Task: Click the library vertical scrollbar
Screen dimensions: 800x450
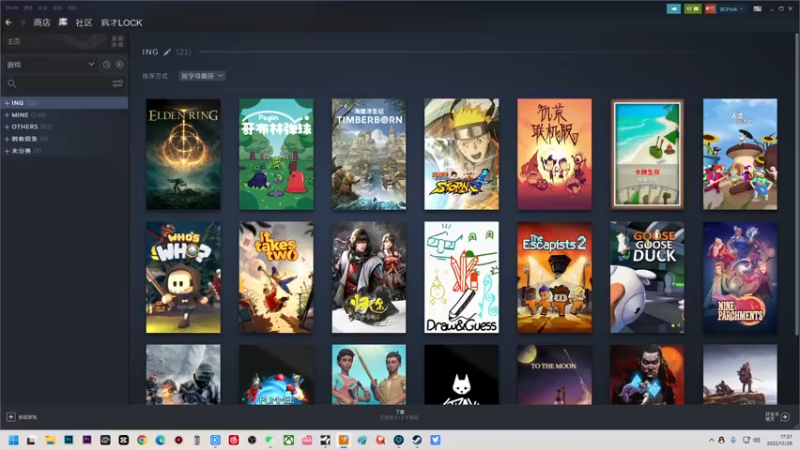Action: [796, 184]
